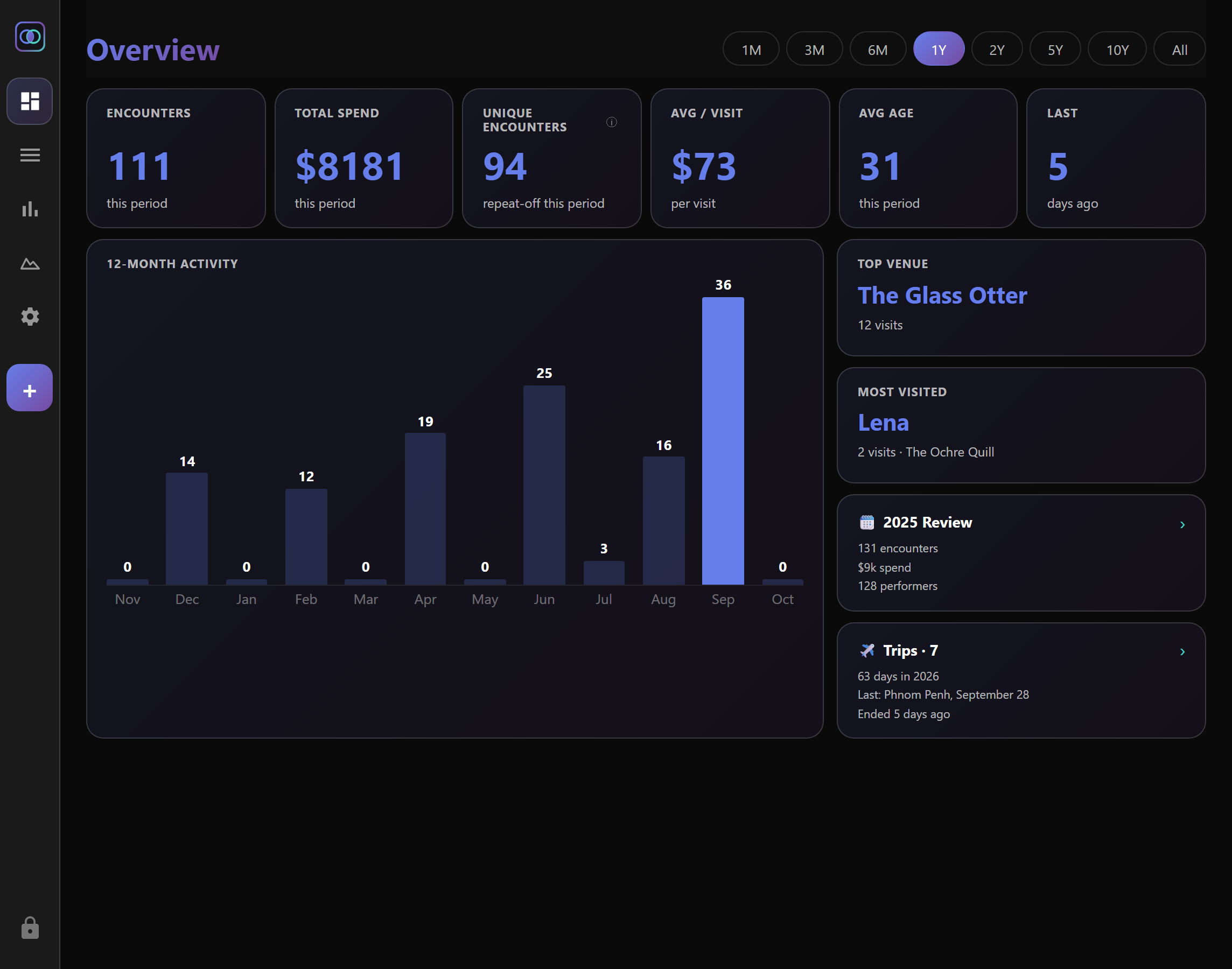
Task: Open Lena most visited link
Action: (883, 423)
